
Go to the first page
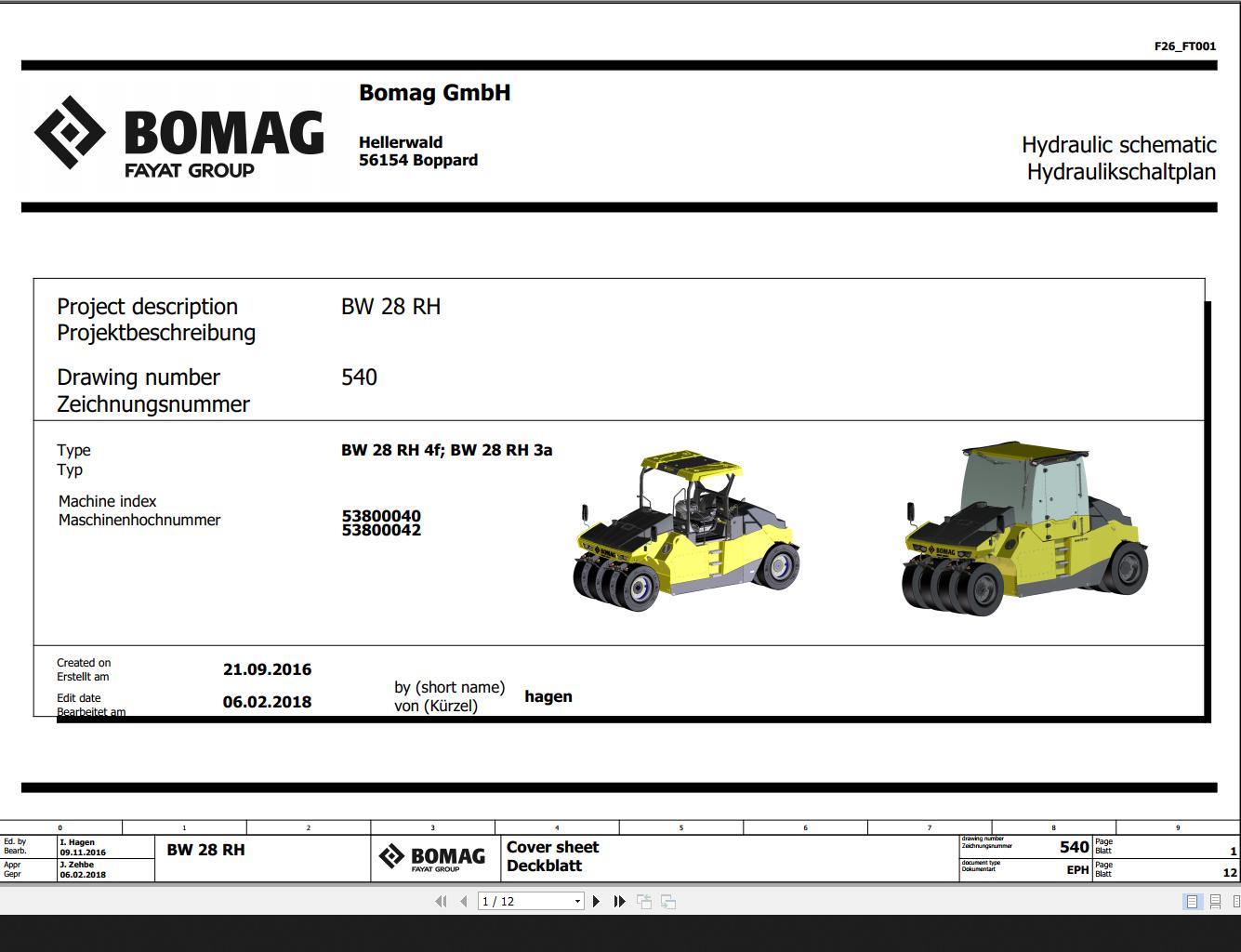coord(441,901)
